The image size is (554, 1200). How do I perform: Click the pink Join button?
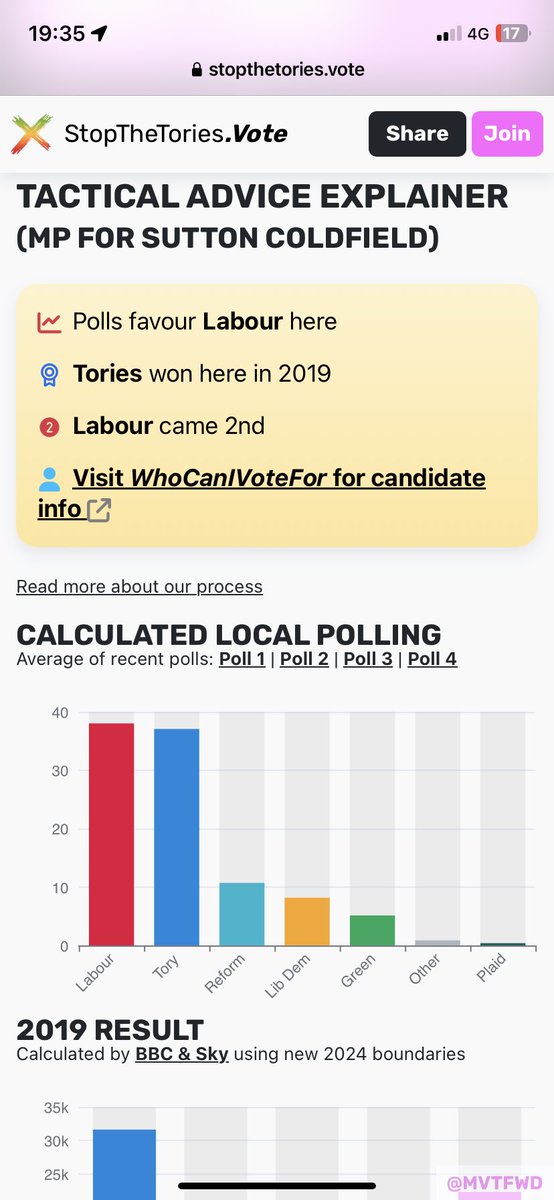[x=507, y=134]
